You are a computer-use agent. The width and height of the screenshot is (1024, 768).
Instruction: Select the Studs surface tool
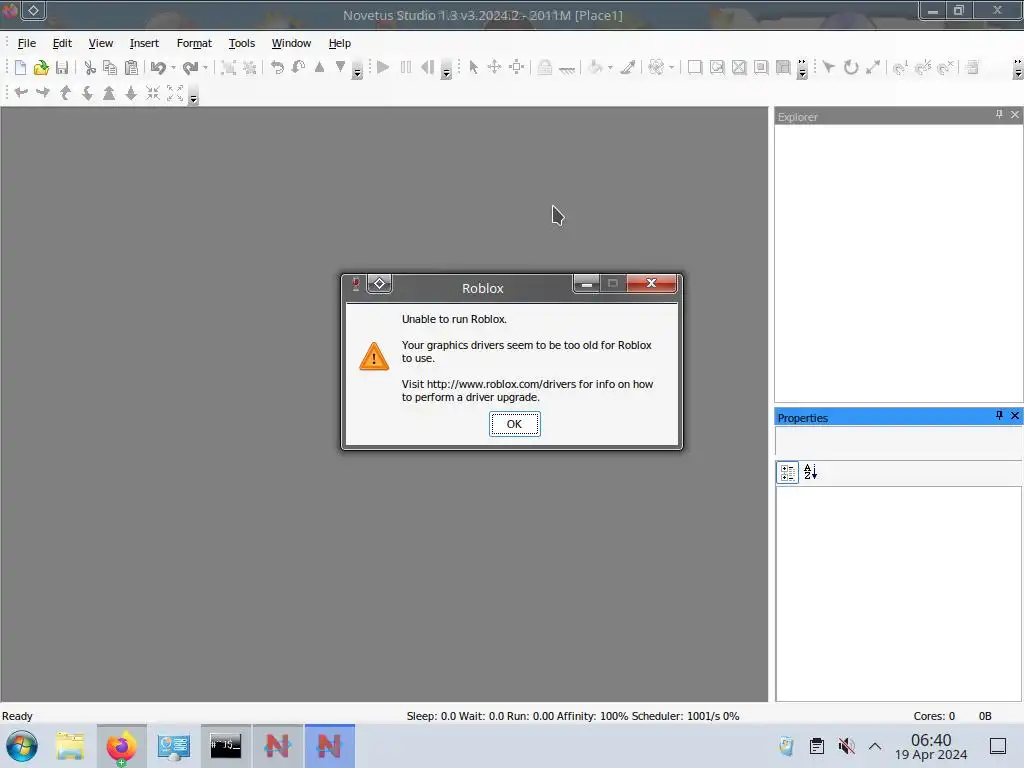coord(761,67)
